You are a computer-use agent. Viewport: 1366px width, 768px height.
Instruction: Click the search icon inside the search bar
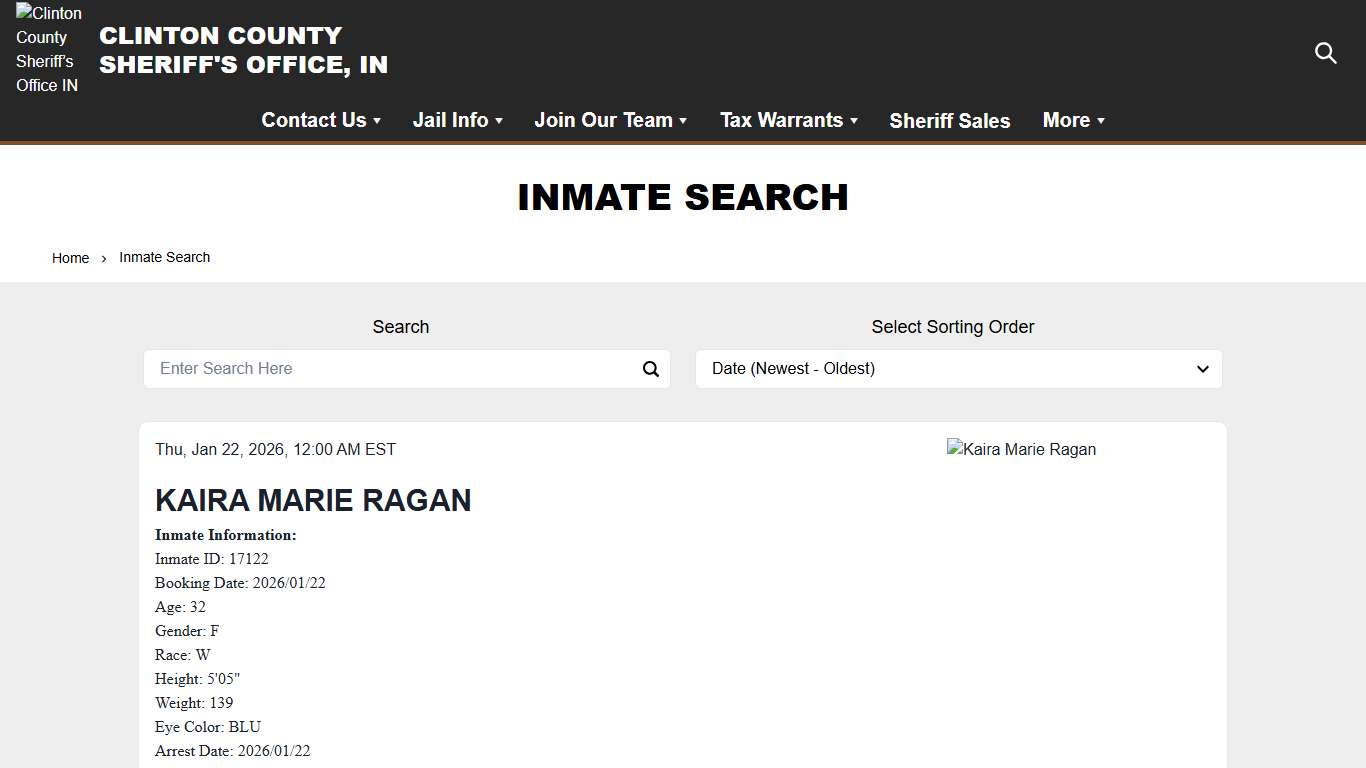pos(651,369)
